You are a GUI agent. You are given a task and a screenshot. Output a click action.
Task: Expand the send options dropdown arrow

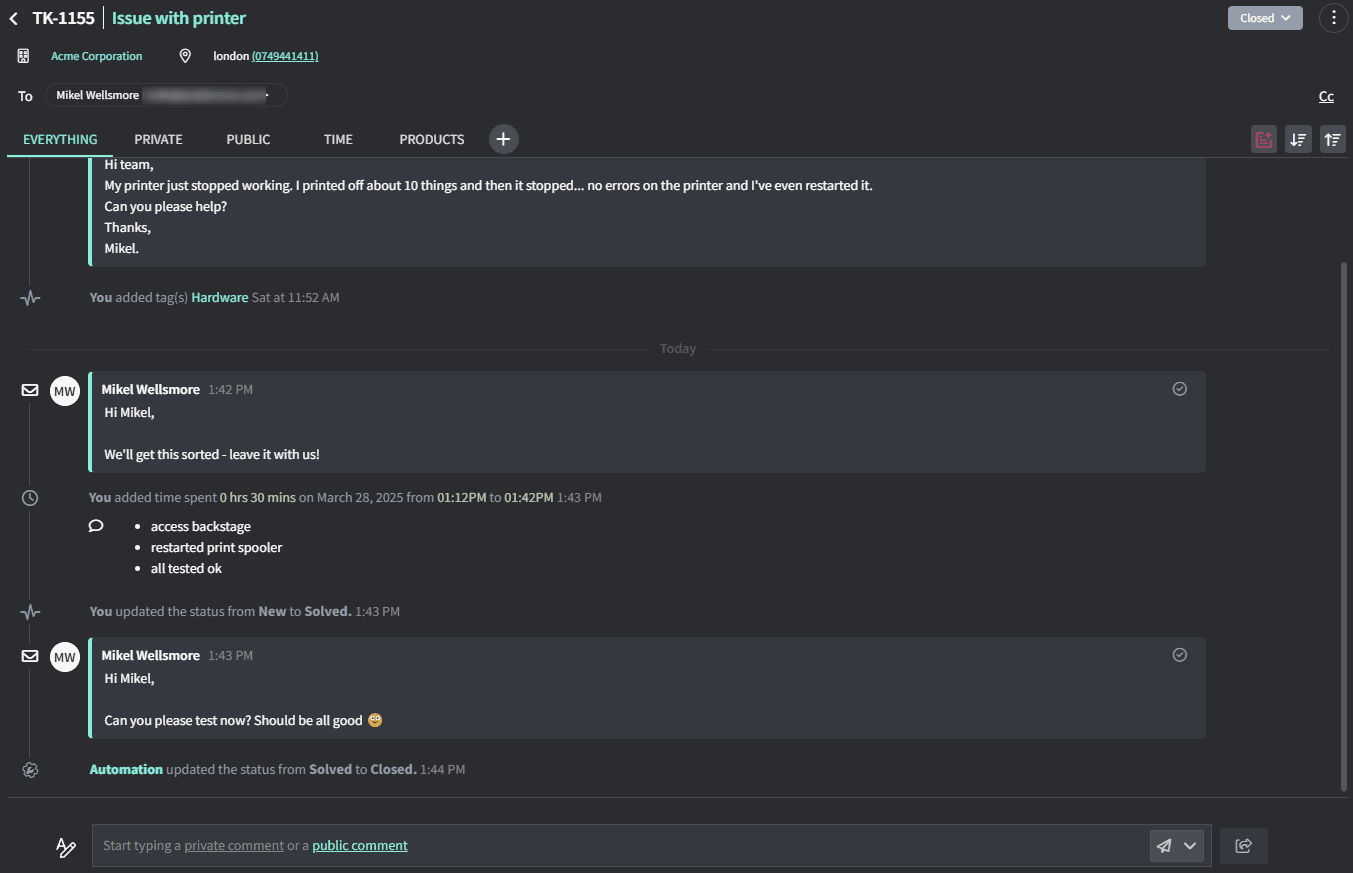pyautogui.click(x=1190, y=846)
